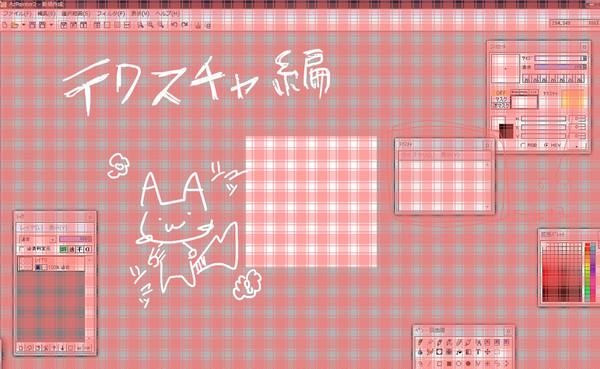Click the OFF mask button
Screen dimensions: 600x369
[x=501, y=93]
